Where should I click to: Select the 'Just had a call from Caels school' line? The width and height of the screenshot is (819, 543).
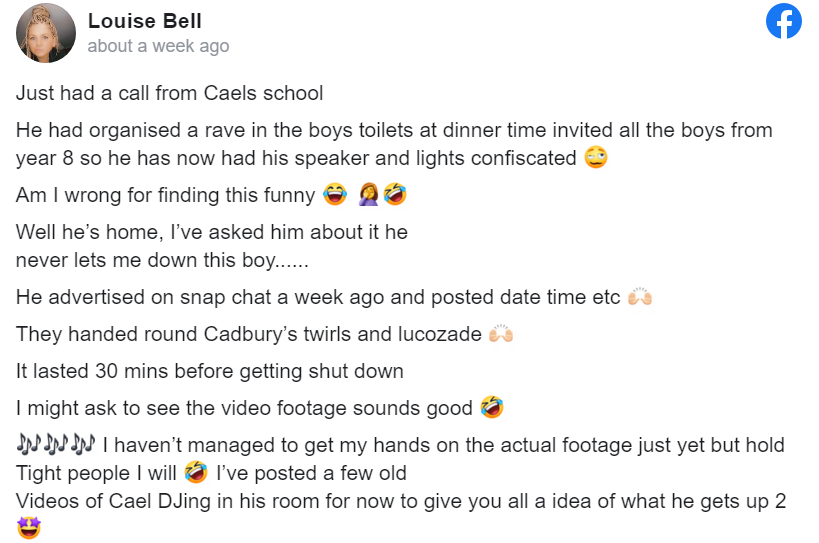(x=170, y=93)
